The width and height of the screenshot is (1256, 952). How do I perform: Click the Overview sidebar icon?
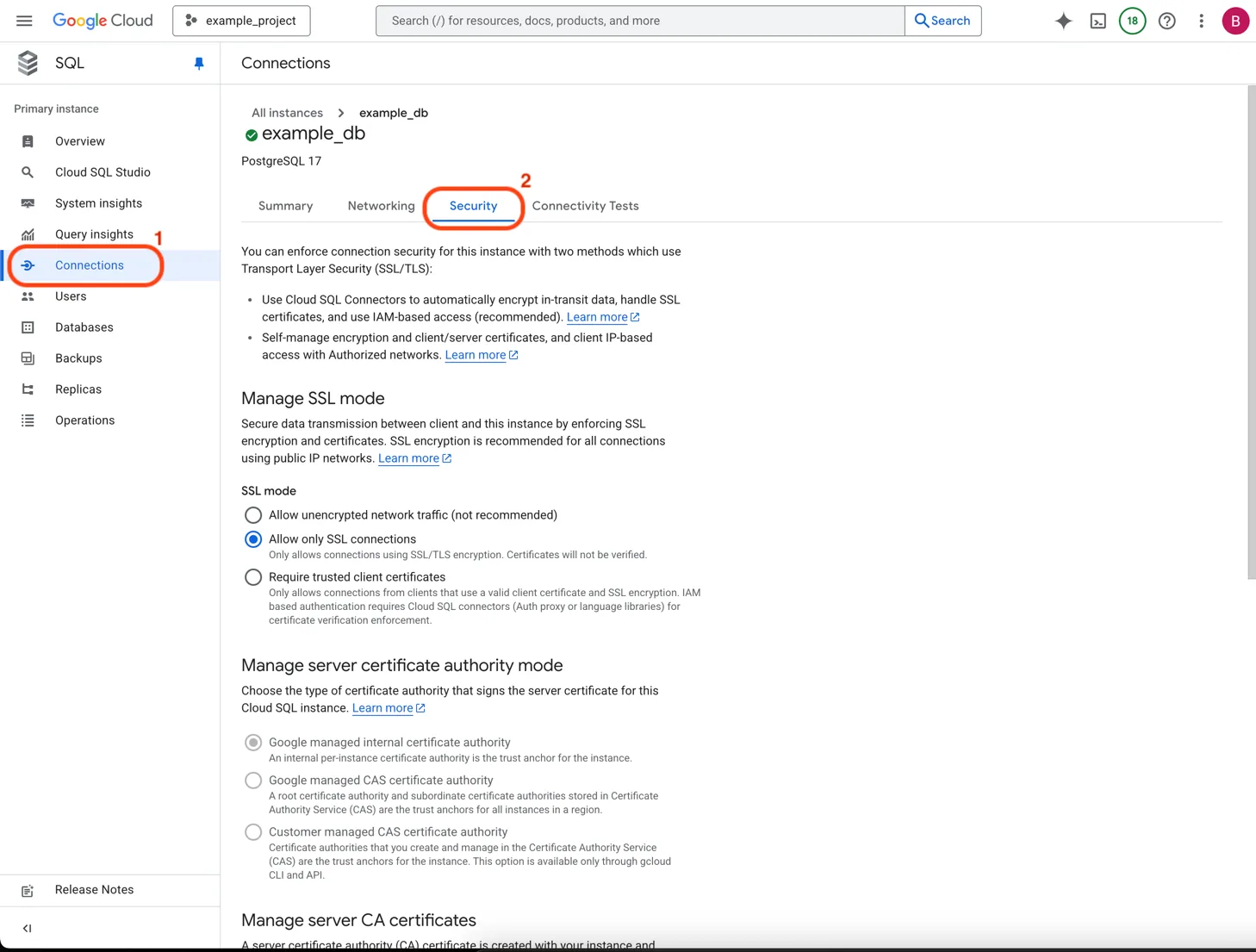28,141
